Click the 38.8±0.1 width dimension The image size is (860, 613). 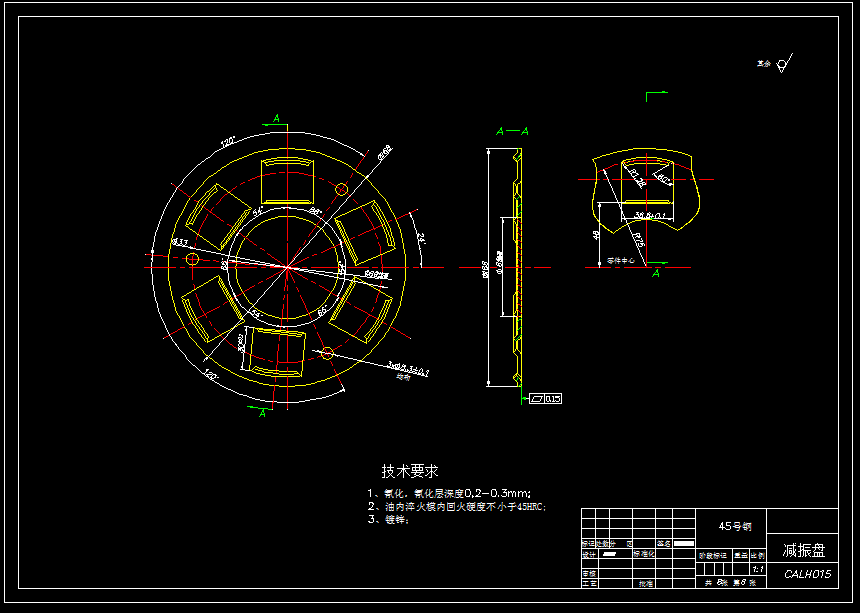click(650, 215)
